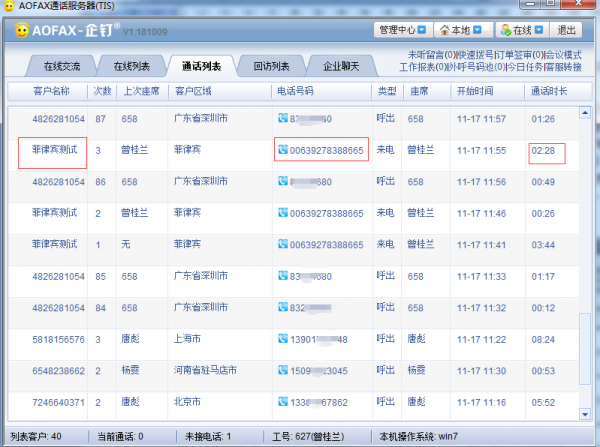Click the scroll up arrow of call list

[585, 113]
